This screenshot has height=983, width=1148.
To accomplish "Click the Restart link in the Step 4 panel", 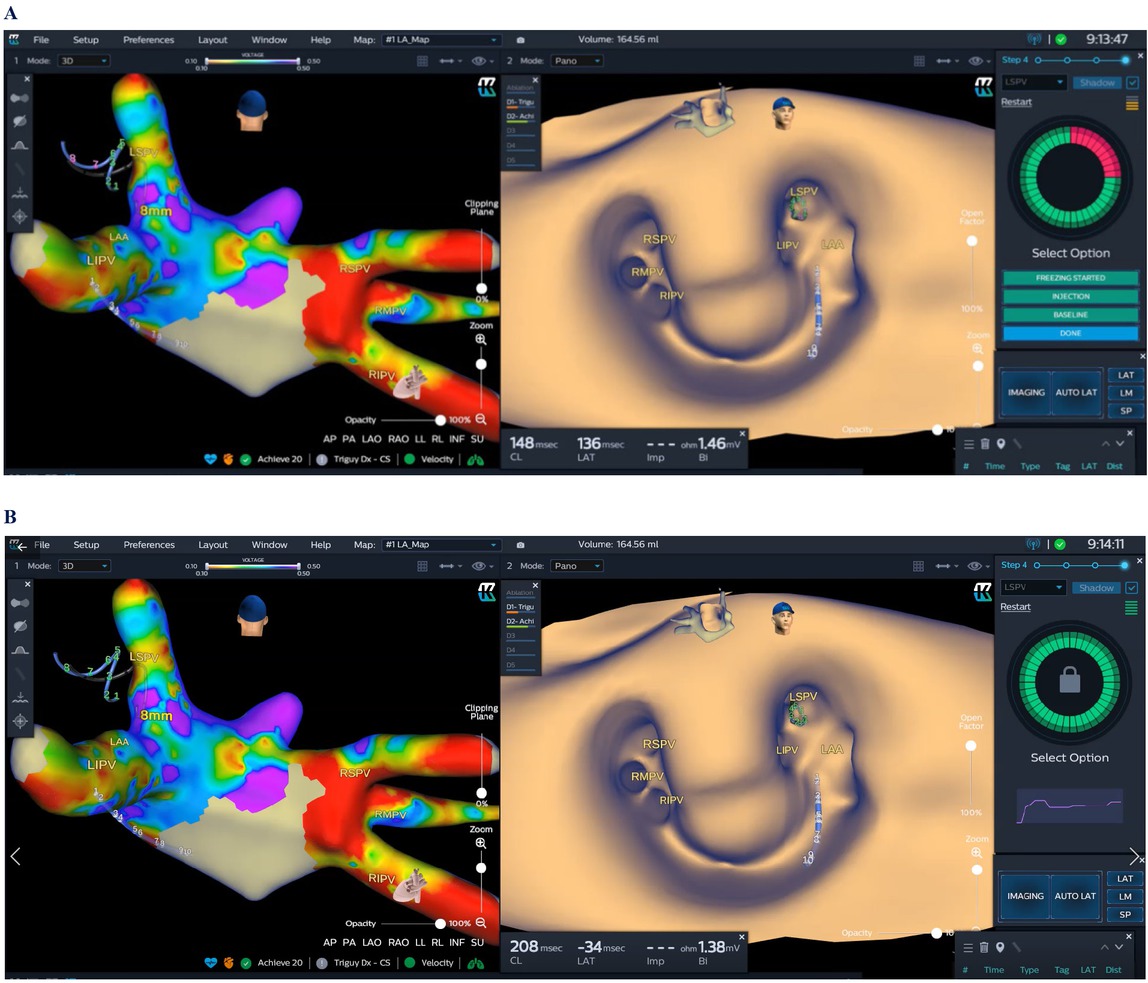I will (1015, 101).
